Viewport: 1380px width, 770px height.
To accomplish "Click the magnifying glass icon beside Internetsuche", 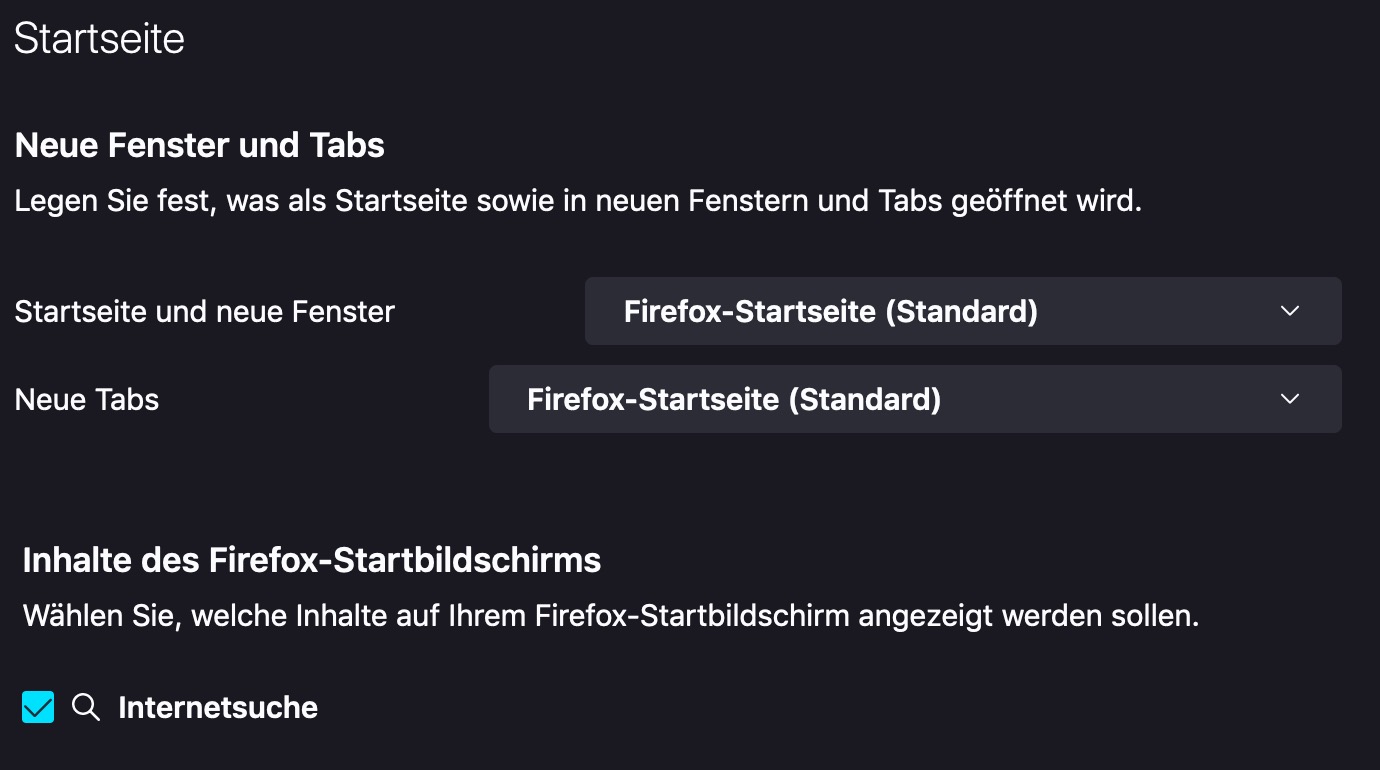I will click(86, 708).
